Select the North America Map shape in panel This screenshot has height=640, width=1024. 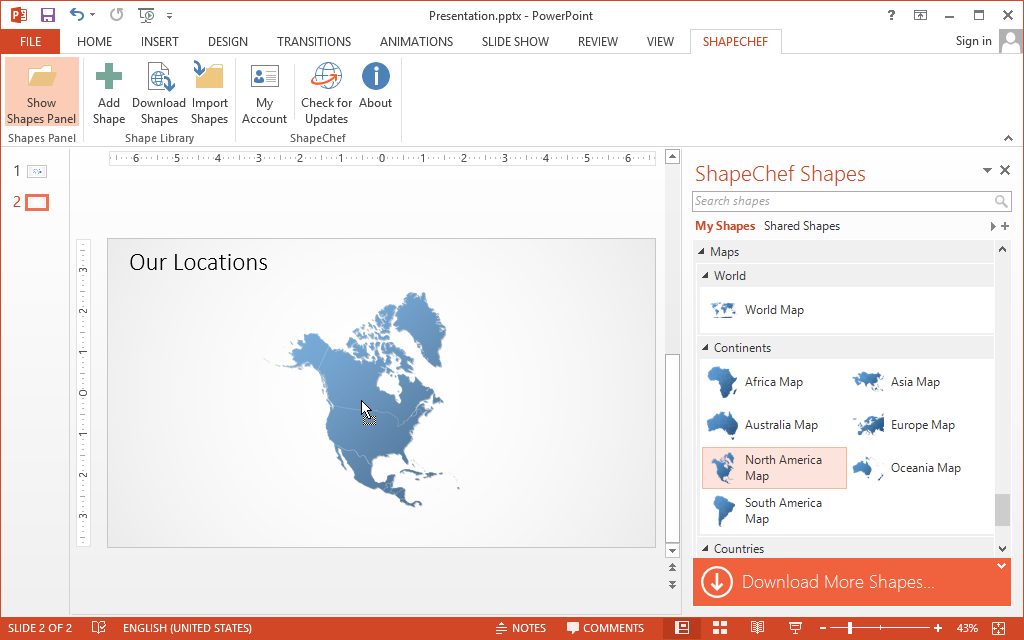(x=774, y=468)
